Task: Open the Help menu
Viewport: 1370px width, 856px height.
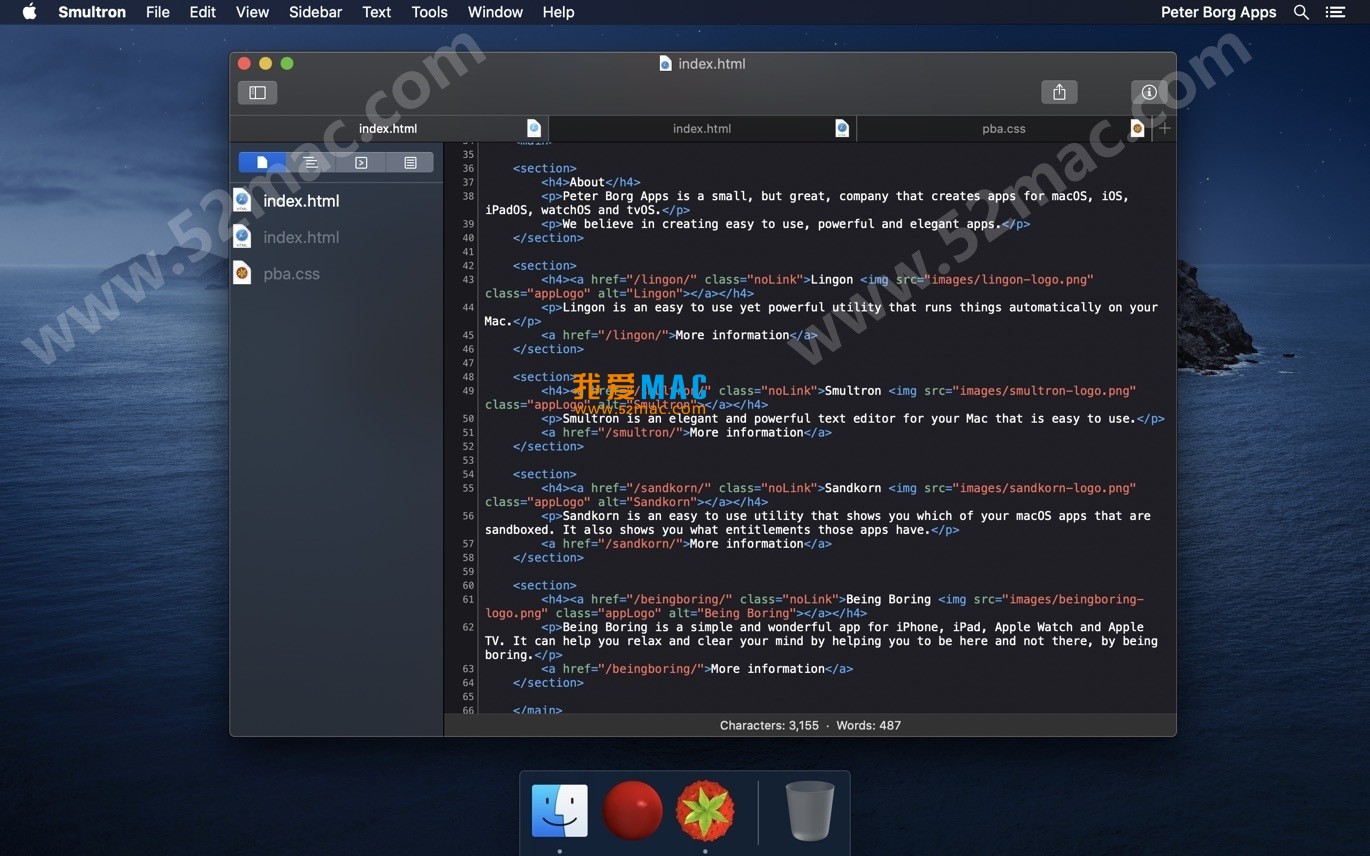Action: coord(558,12)
